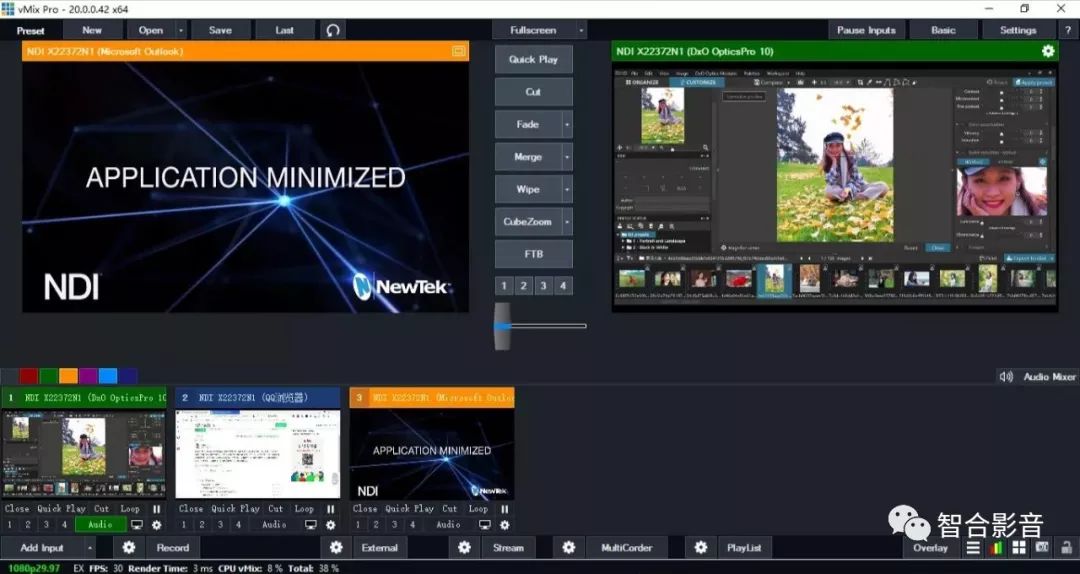Open input 3 Microsoft Outlook settings gear

coord(505,525)
